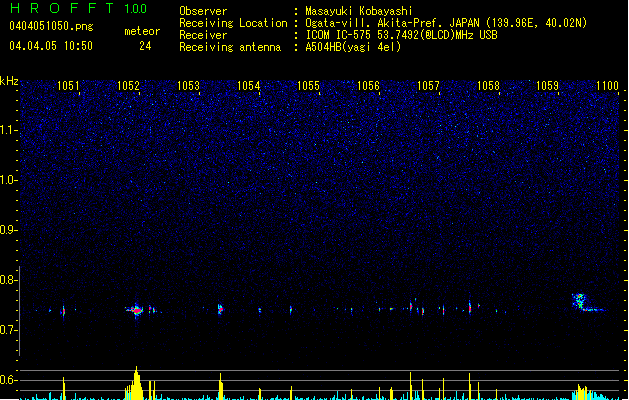This screenshot has width=629, height=400.
Task: Click the A504HB(yagi 4el) antenna text
Action: [x=353, y=47]
